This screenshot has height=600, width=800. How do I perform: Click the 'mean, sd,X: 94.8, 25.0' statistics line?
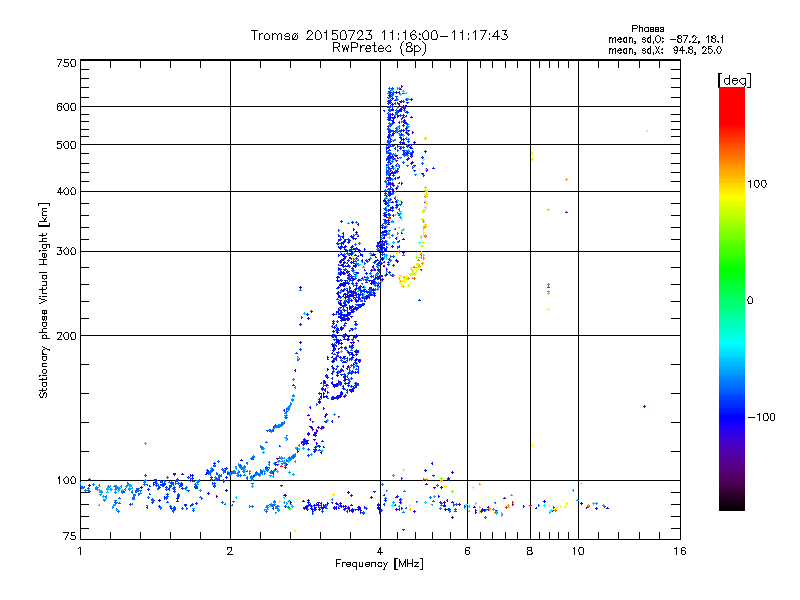coord(665,50)
